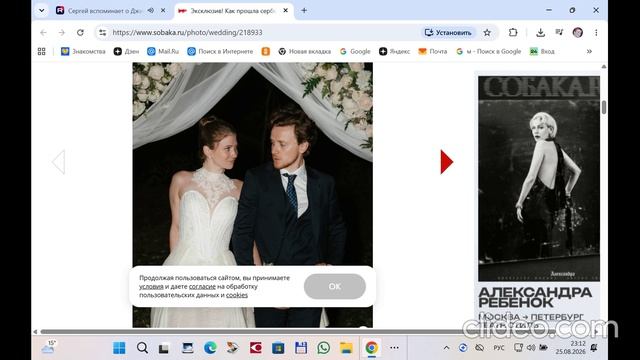Reload the sobaka.ru page
Screen dimensions: 640x360
80,32
